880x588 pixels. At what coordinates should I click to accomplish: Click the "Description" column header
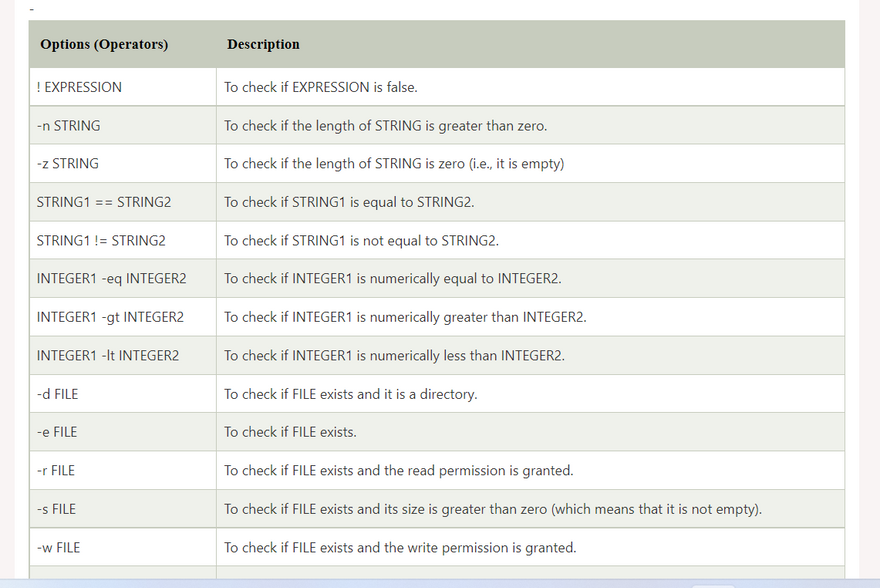[x=263, y=44]
